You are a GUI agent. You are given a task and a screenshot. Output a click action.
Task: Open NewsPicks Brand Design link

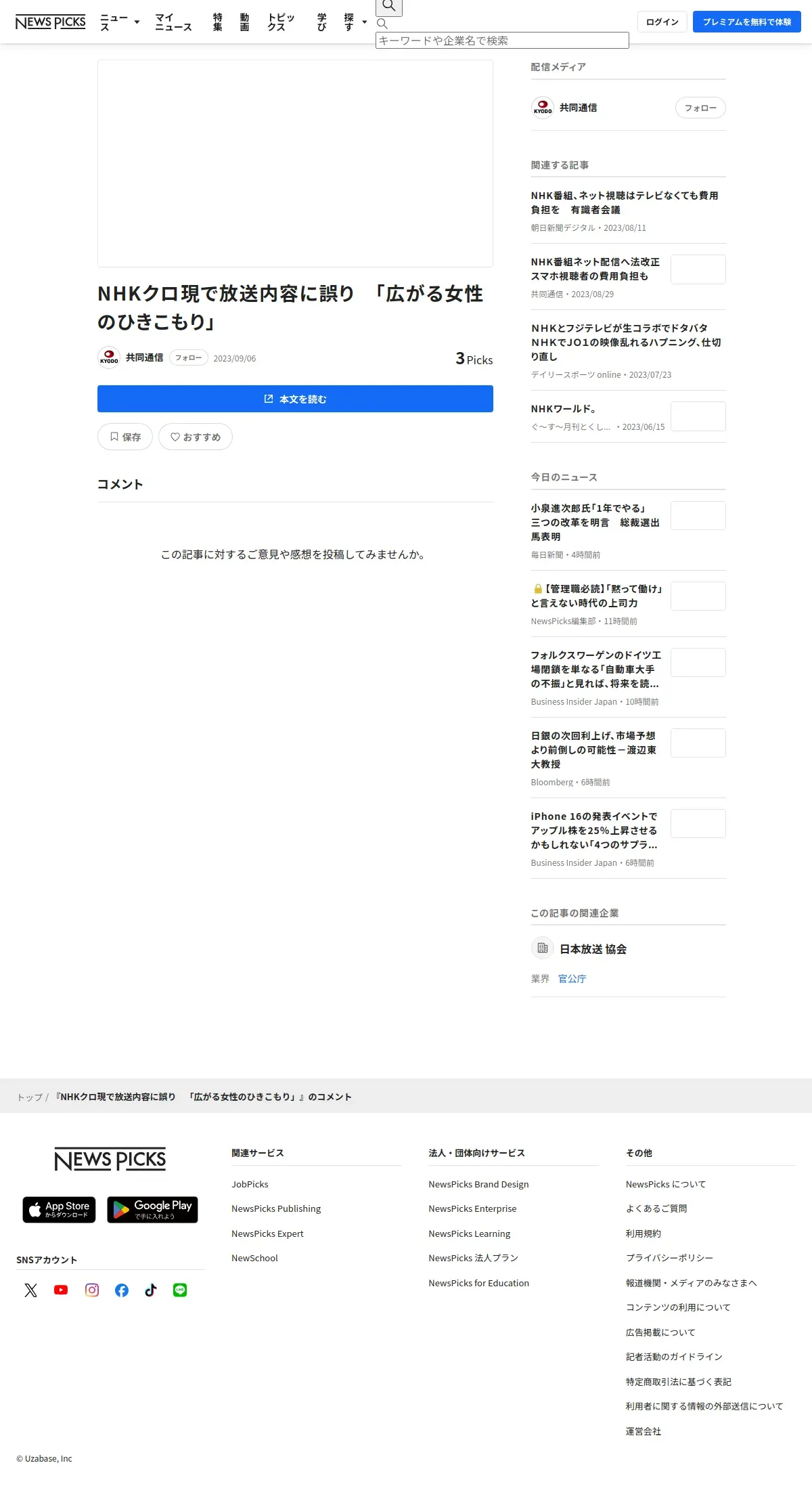tap(478, 1184)
